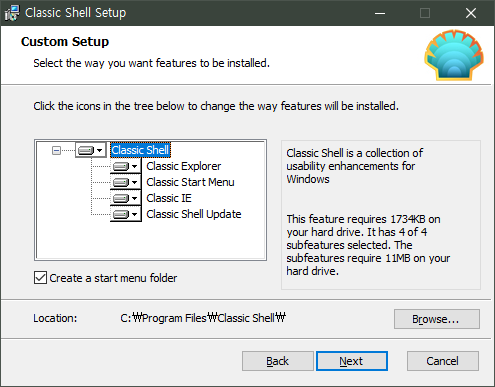The width and height of the screenshot is (495, 387).
Task: Go Back to the previous step
Action: click(x=278, y=361)
